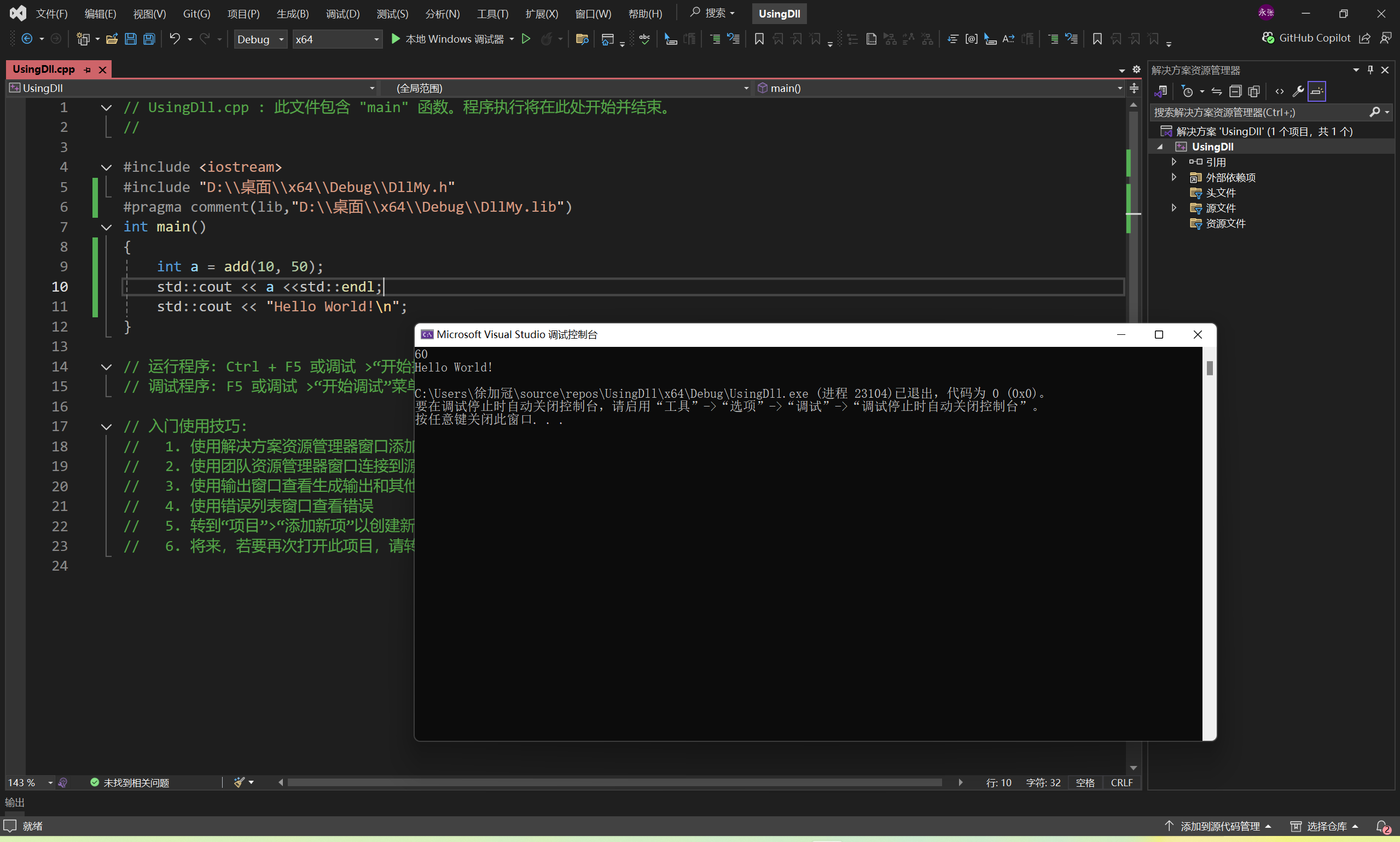
Task: Click the 搜索 search button in title bar
Action: [x=712, y=13]
